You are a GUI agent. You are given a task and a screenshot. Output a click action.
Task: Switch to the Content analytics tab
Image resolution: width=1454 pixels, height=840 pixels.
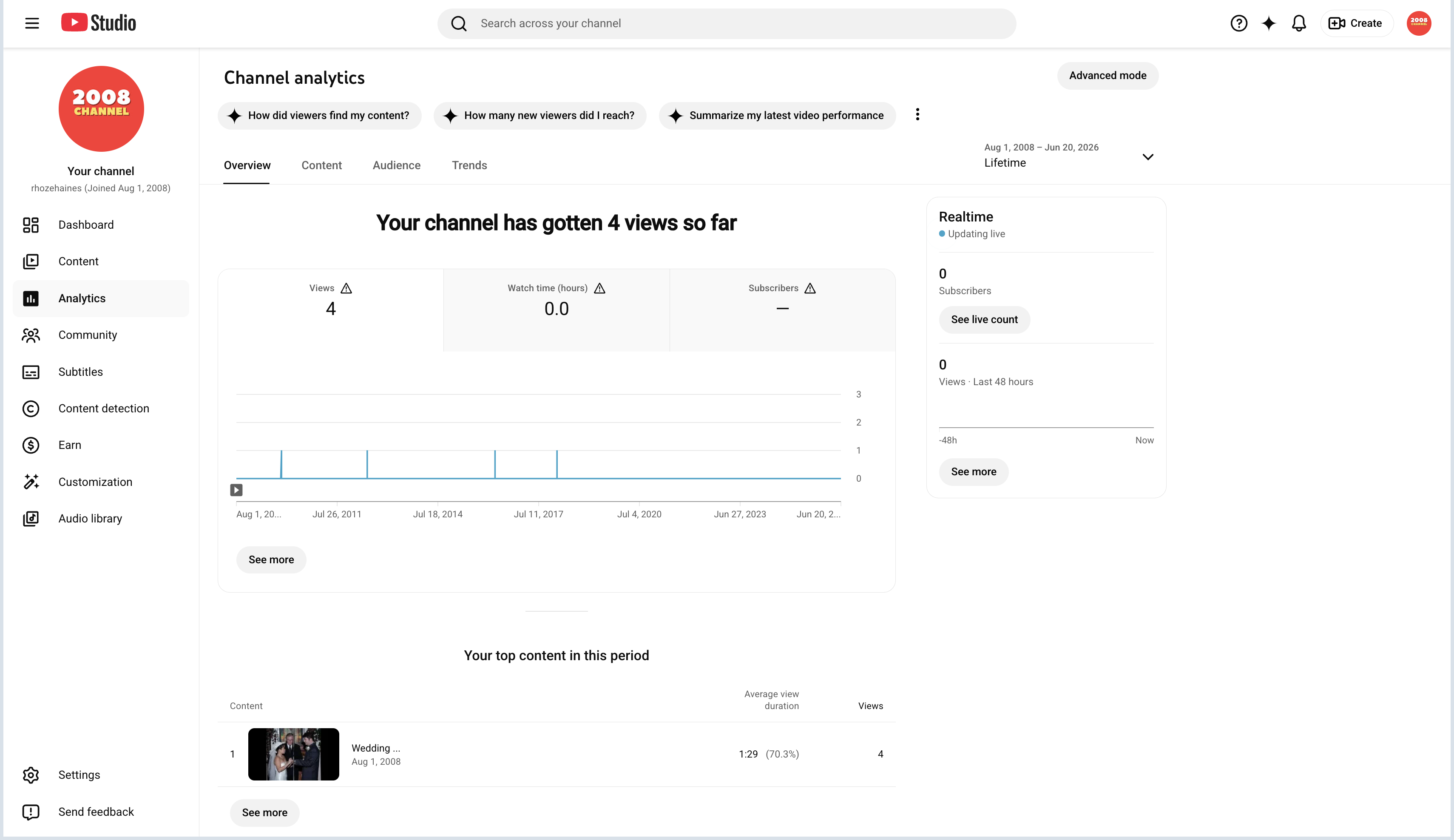tap(321, 166)
